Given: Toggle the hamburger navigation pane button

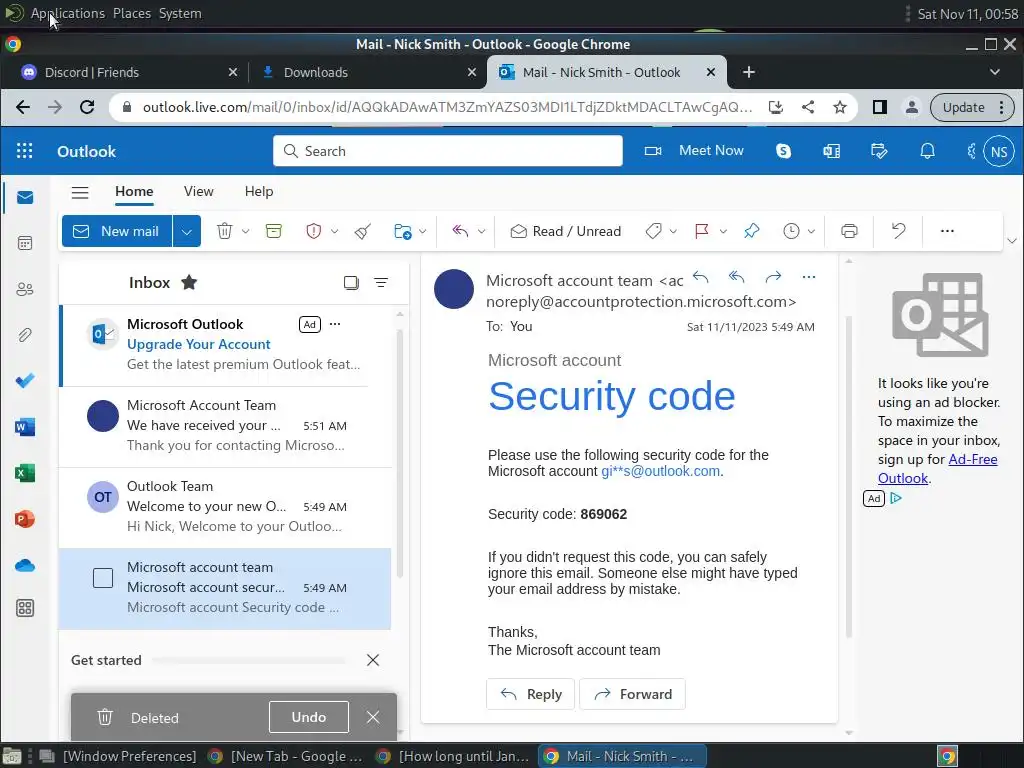Looking at the screenshot, I should 80,192.
